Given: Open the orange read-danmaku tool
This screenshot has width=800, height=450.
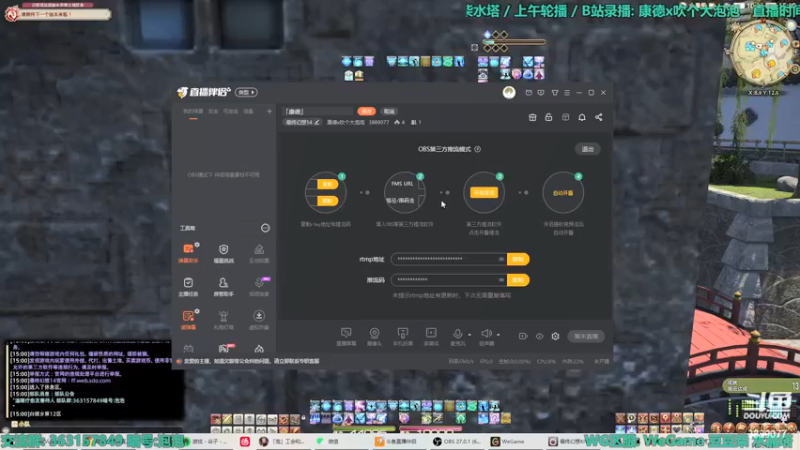Looking at the screenshot, I should pos(188,320).
